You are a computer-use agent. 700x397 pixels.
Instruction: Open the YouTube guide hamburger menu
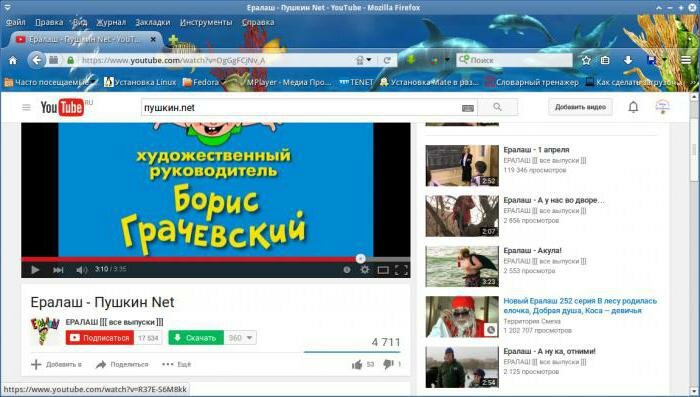[26, 107]
